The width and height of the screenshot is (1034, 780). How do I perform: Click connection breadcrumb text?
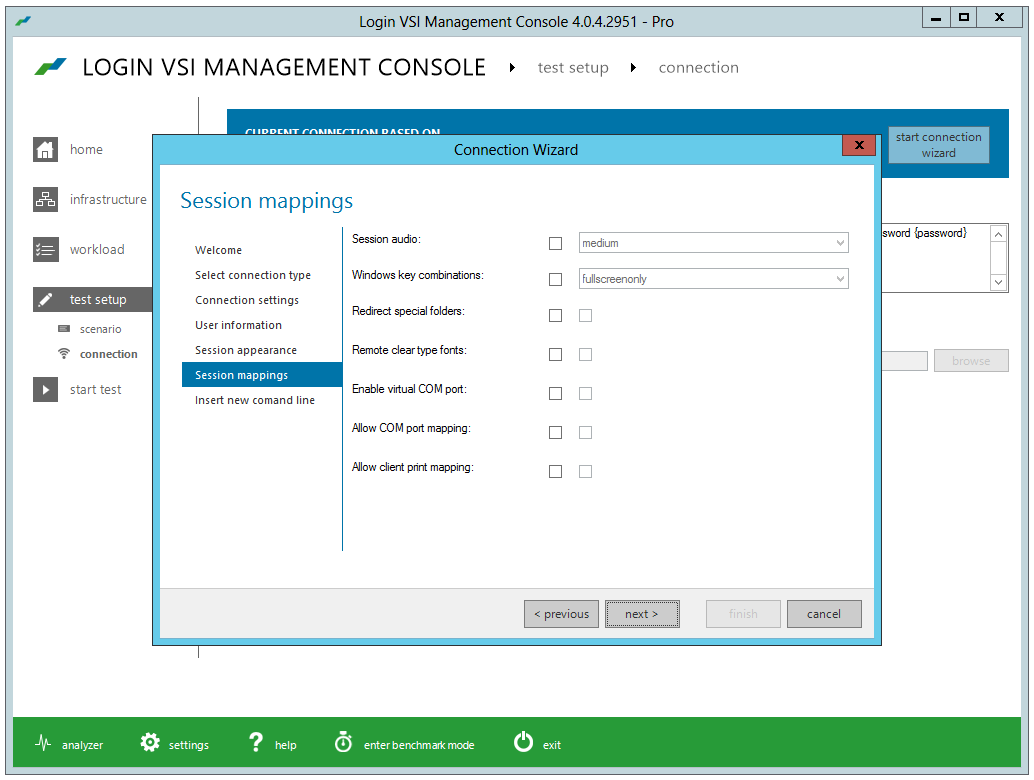pos(698,67)
